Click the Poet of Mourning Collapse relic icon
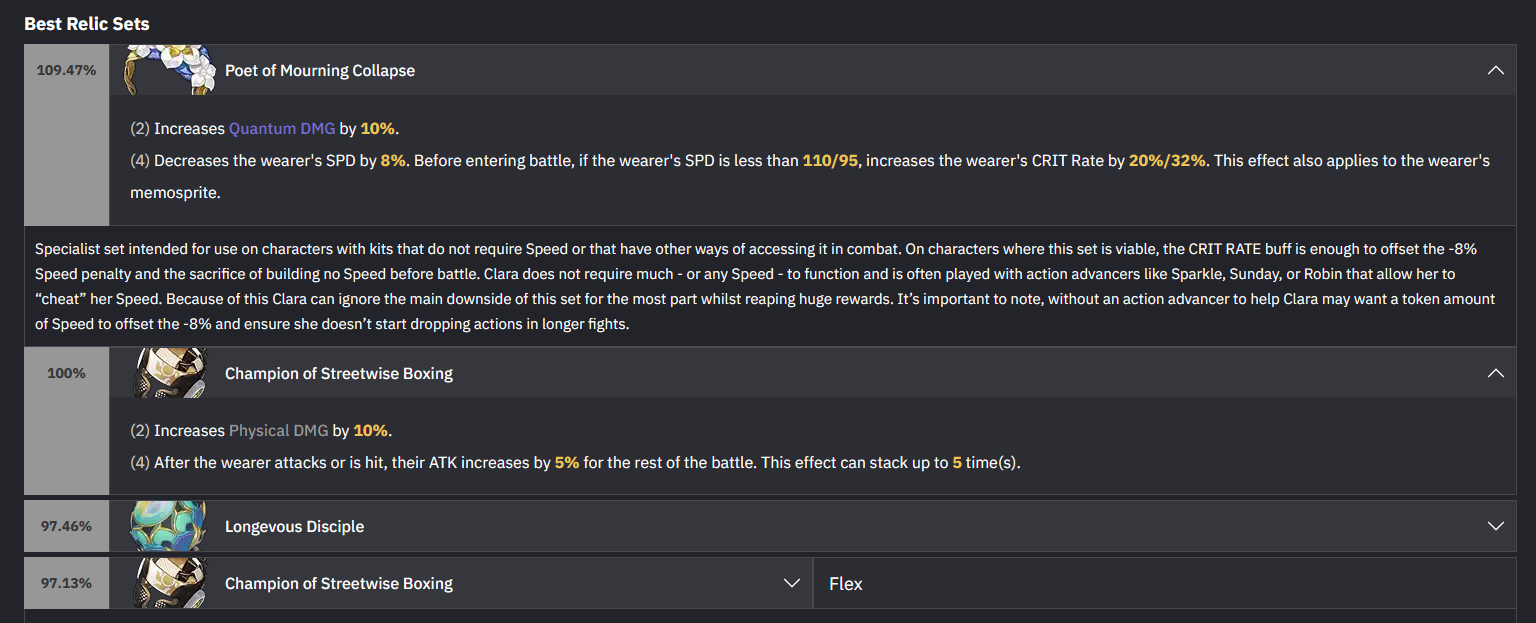1536x623 pixels. point(169,70)
